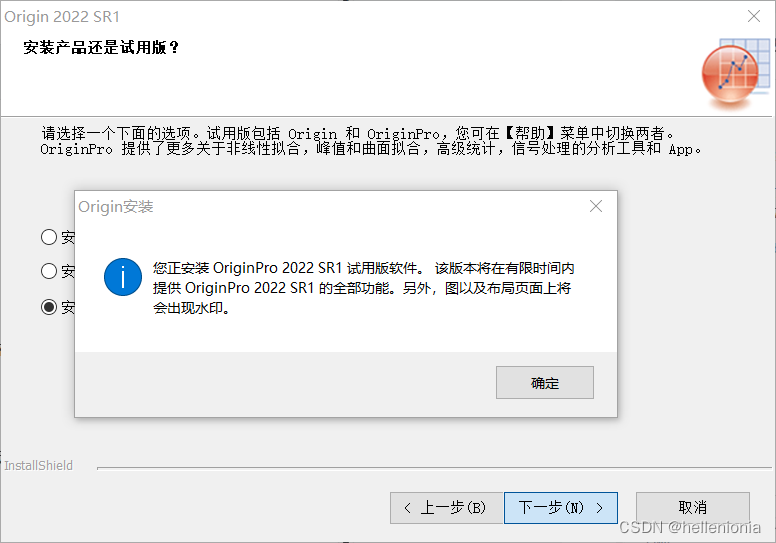The image size is (776, 543).
Task: Confirm the dialog with 确定 button
Action: [x=544, y=383]
